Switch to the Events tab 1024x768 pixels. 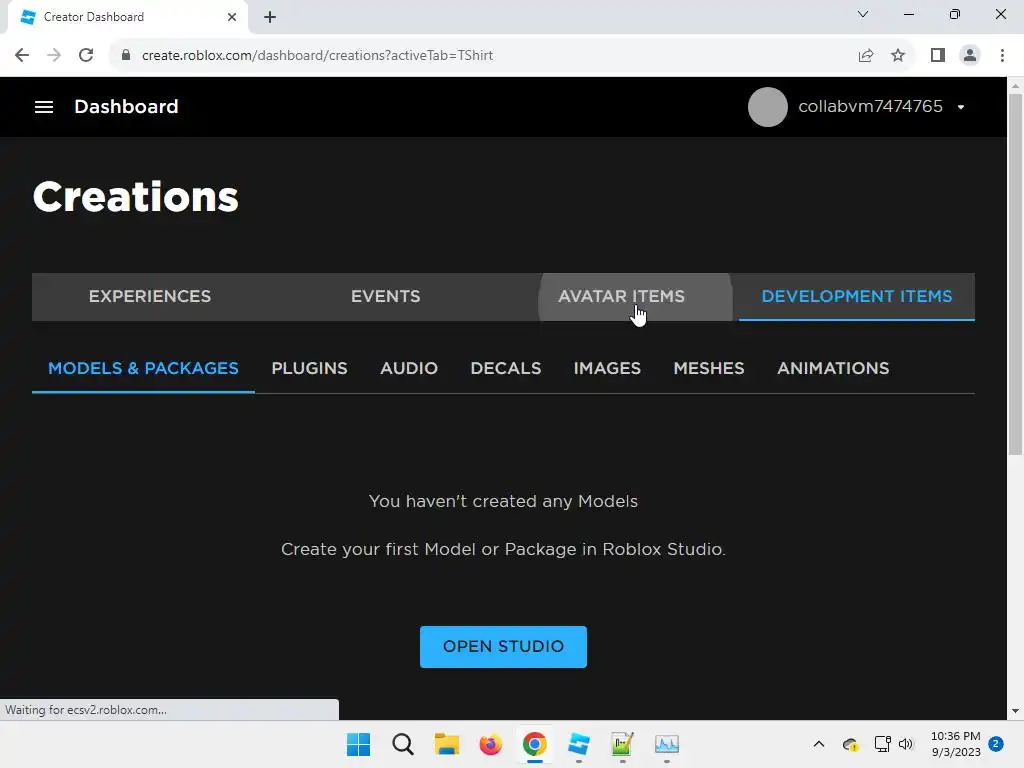pos(385,296)
